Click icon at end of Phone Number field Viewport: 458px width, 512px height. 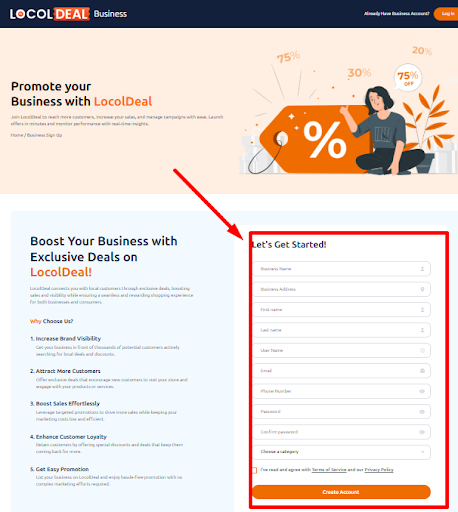pos(422,391)
